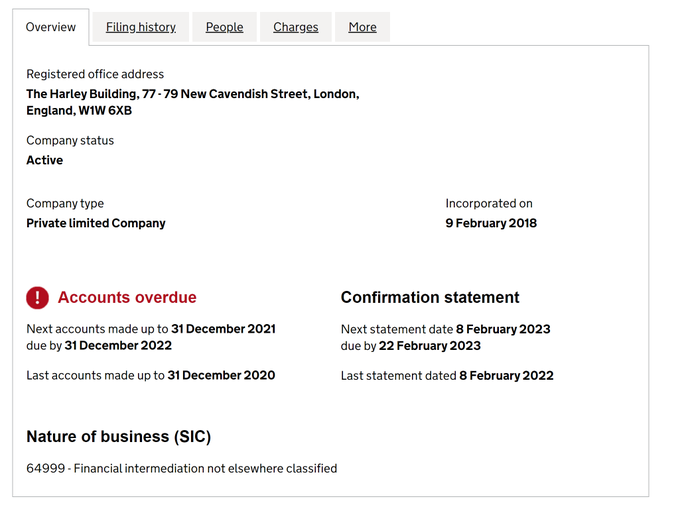Click the Accounts overdue heading text

tap(127, 297)
